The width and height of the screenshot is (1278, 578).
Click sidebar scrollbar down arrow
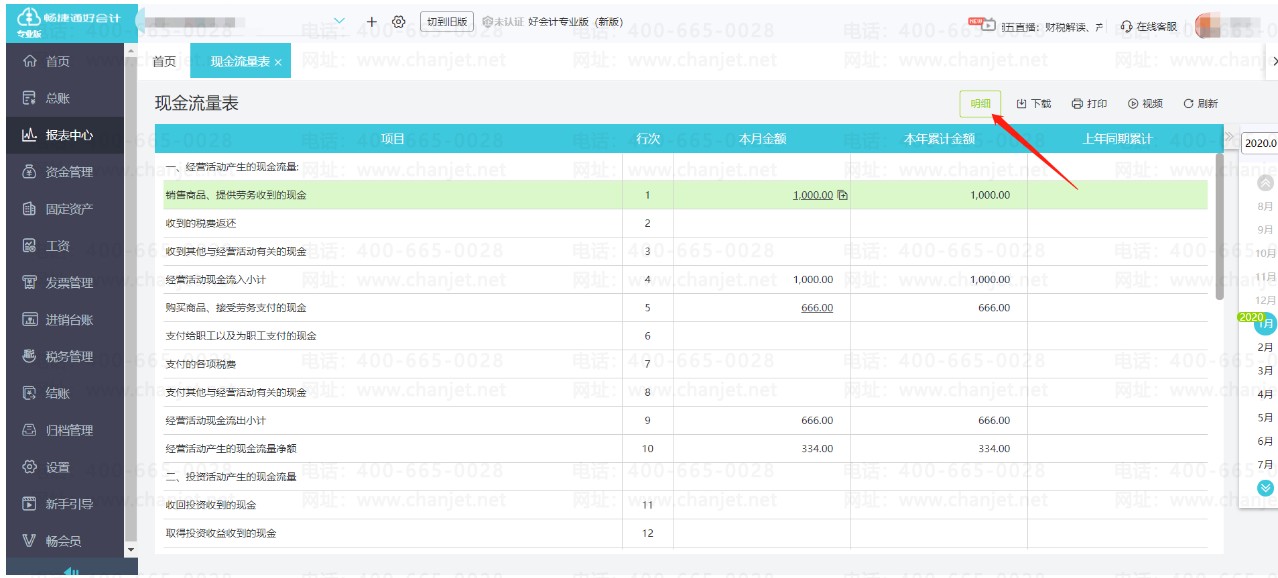point(129,550)
